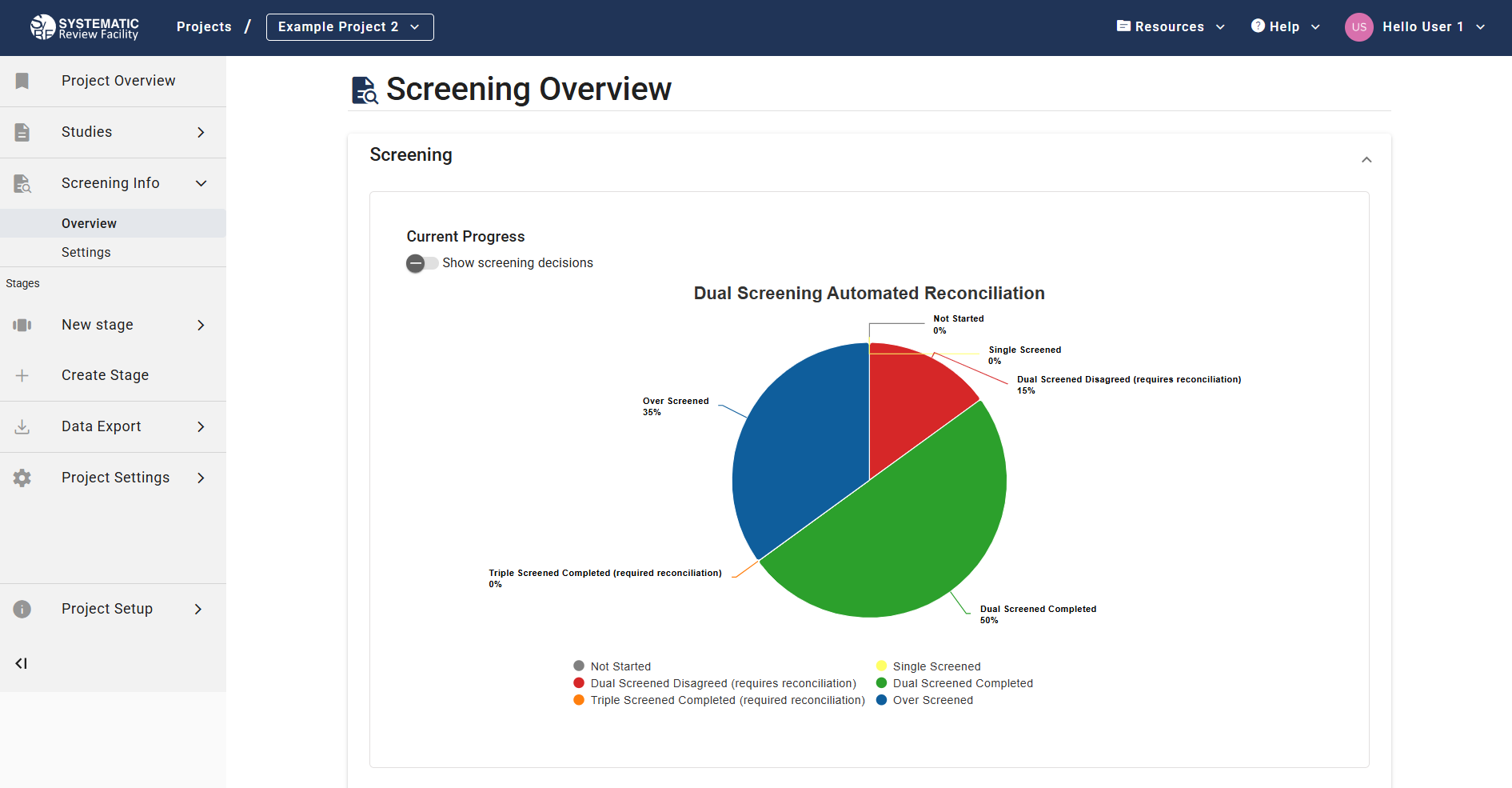Click the Project Setup info icon
This screenshot has width=1512, height=788.
pyautogui.click(x=22, y=609)
